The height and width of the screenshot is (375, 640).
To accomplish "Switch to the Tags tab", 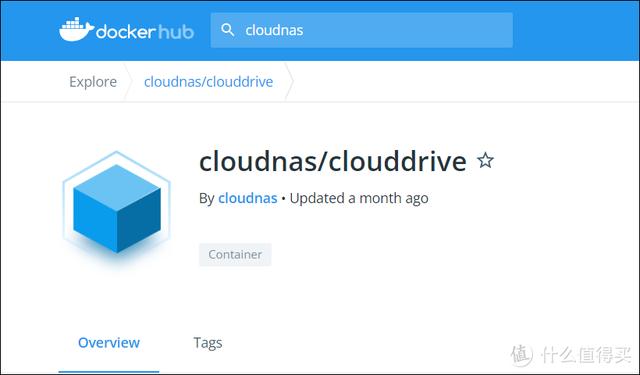I will (208, 343).
